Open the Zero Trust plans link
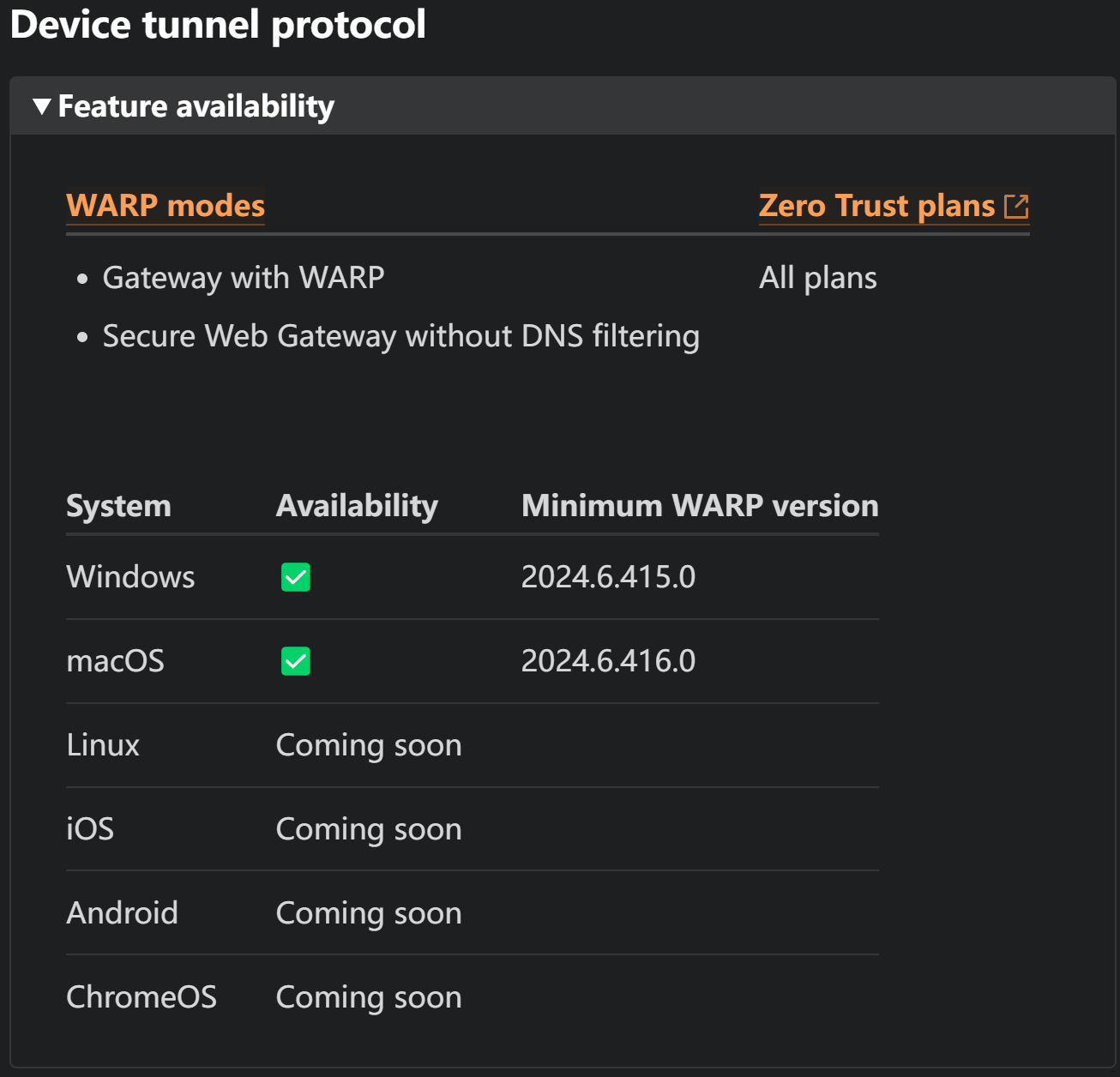The image size is (1120, 1077). pyautogui.click(x=876, y=206)
